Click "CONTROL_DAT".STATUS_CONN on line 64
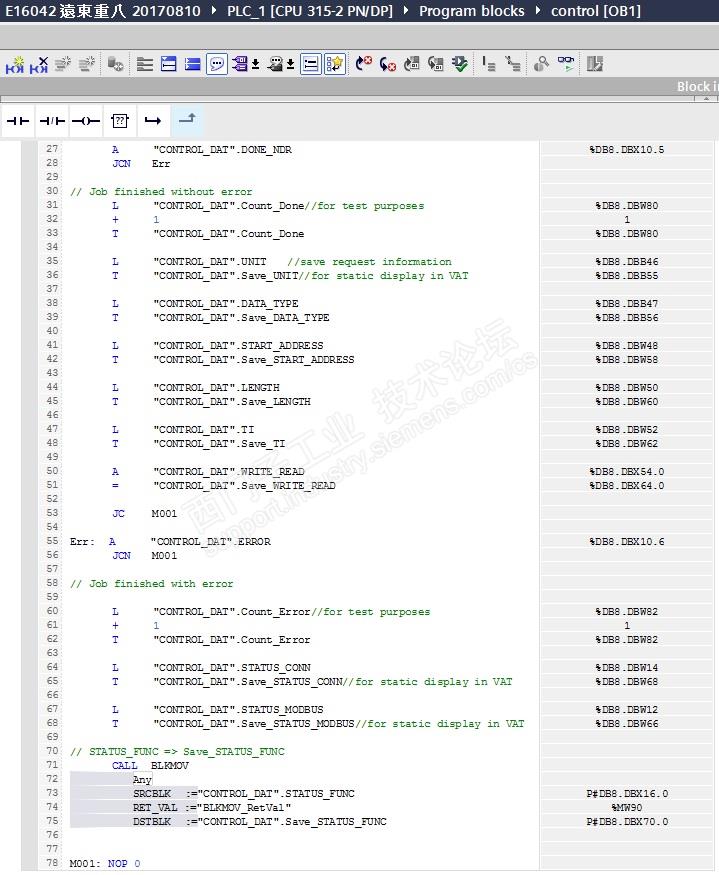 232,667
